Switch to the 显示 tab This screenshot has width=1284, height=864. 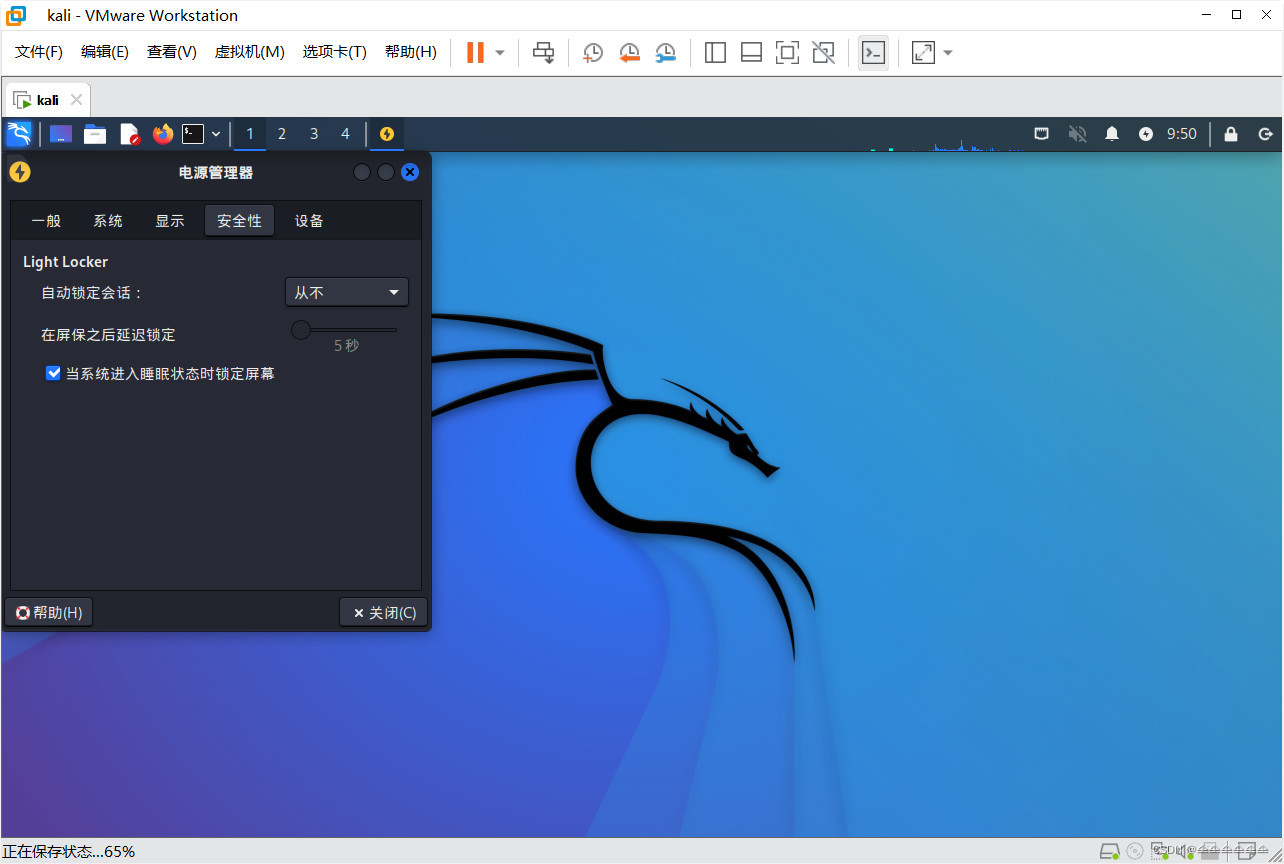click(170, 221)
